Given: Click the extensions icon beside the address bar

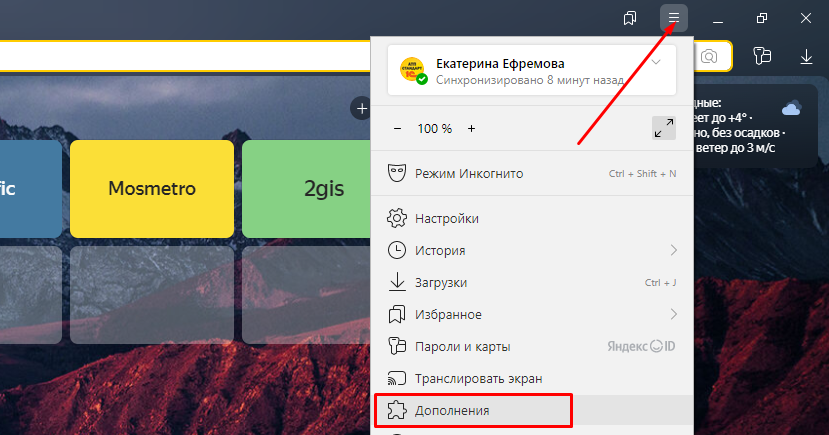Looking at the screenshot, I should coord(762,57).
